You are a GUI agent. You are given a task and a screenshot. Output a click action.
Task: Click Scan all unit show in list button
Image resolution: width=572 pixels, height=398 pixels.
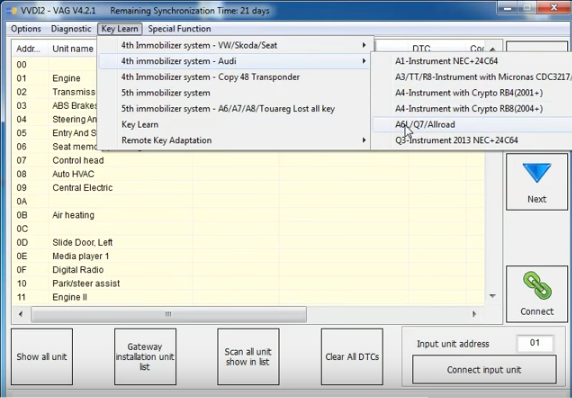pos(248,356)
